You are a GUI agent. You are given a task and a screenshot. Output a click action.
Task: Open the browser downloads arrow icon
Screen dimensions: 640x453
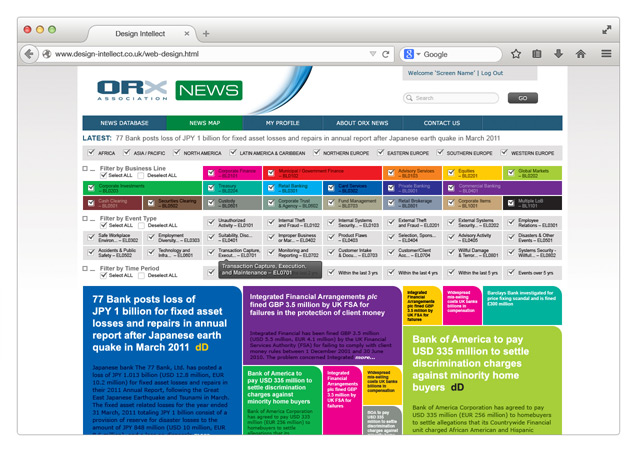coord(560,54)
